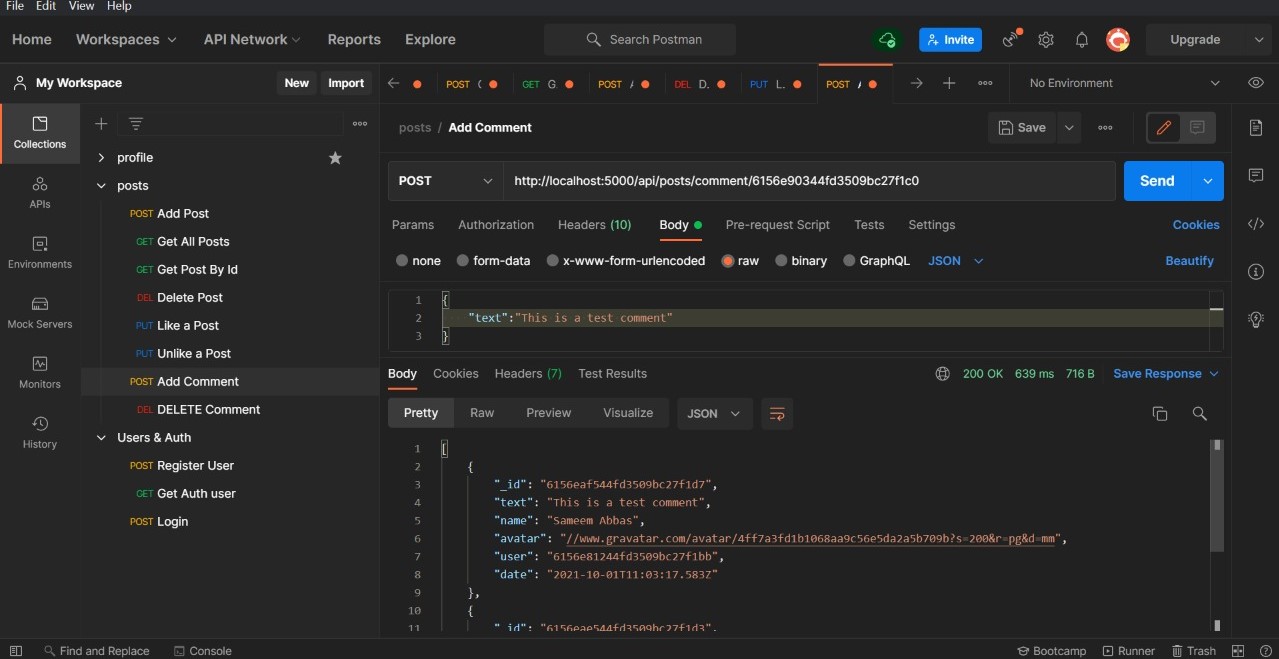This screenshot has height=659, width=1279.
Task: Expand the profile collection
Action: click(x=101, y=157)
